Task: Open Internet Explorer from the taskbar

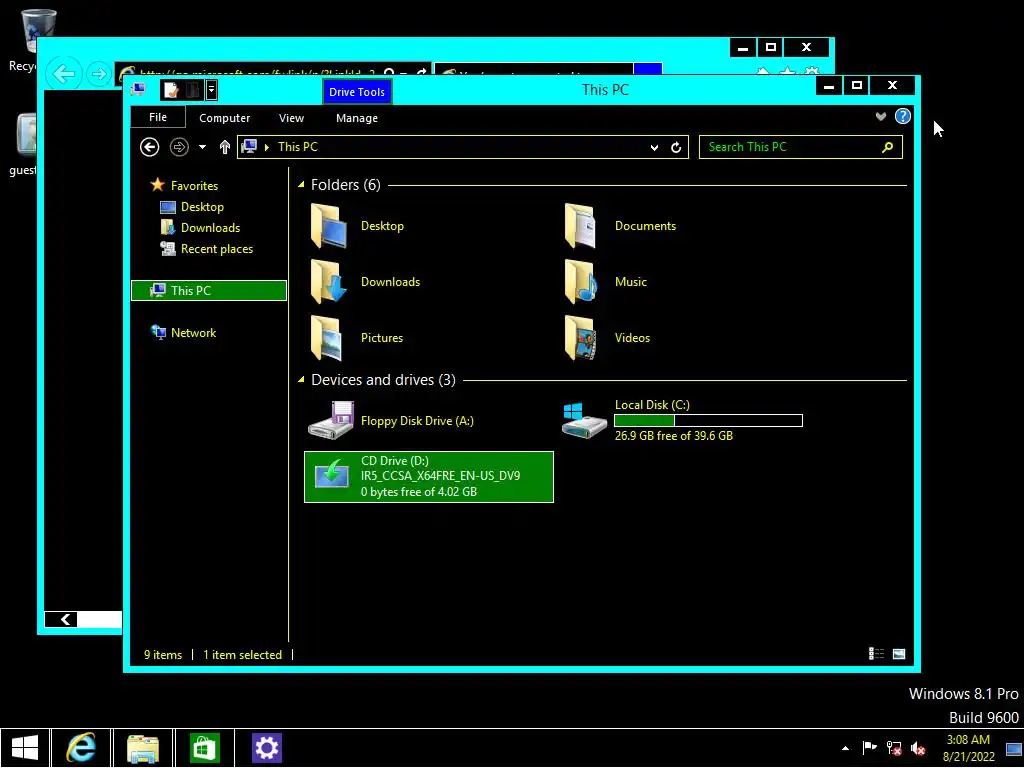Action: [81, 748]
